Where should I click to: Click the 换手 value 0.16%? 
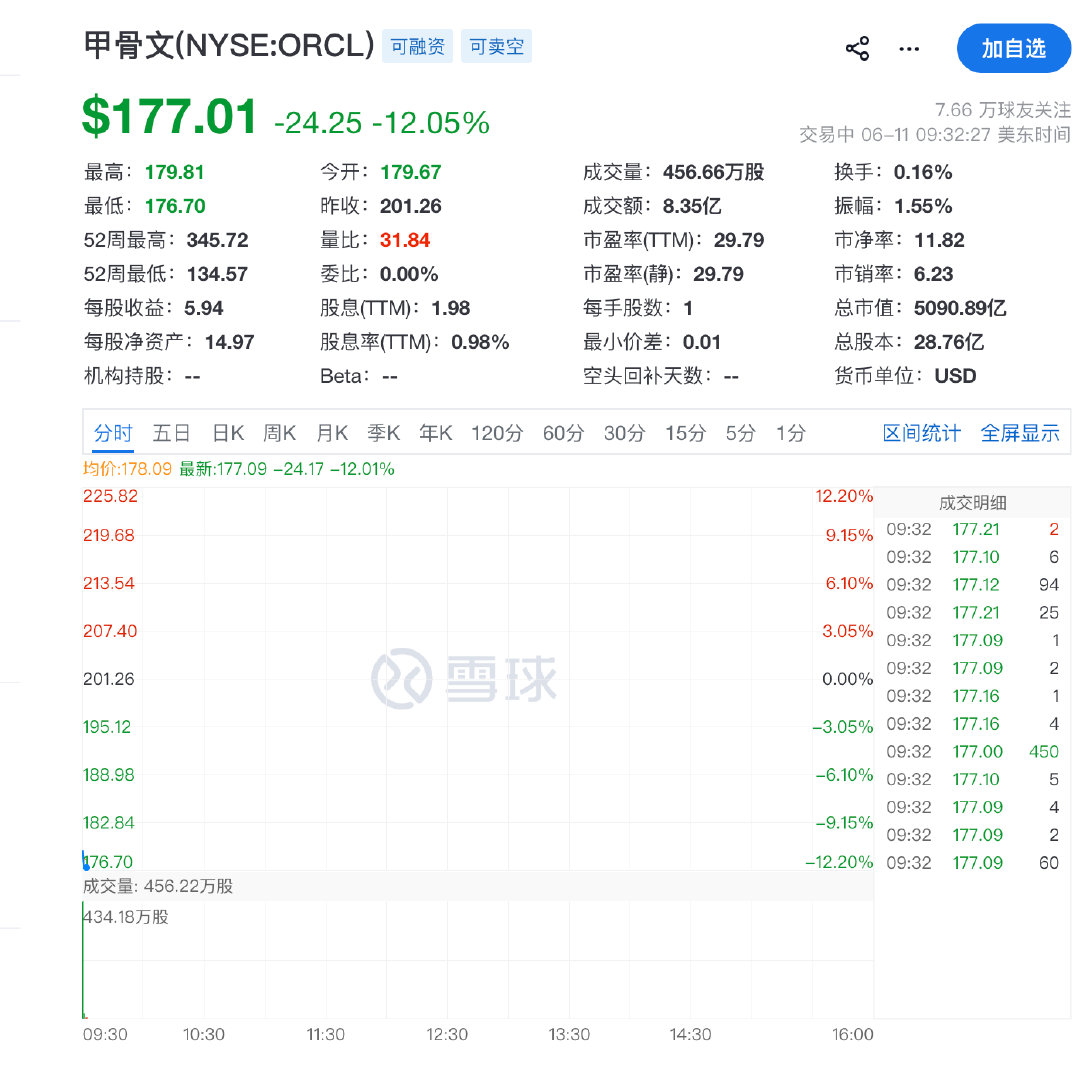[923, 172]
